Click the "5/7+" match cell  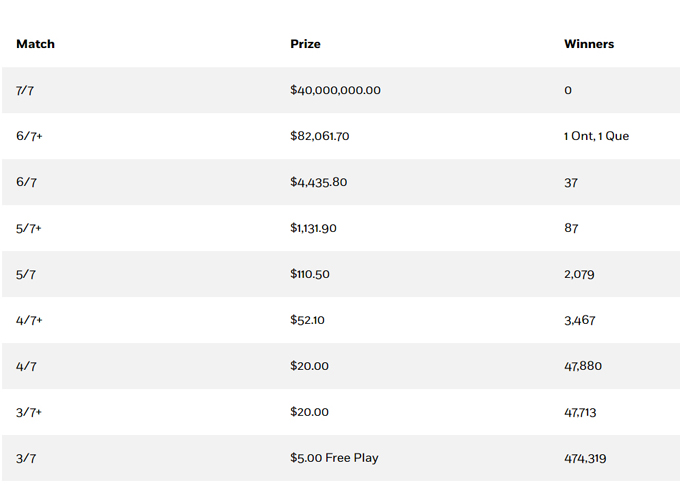[29, 229]
